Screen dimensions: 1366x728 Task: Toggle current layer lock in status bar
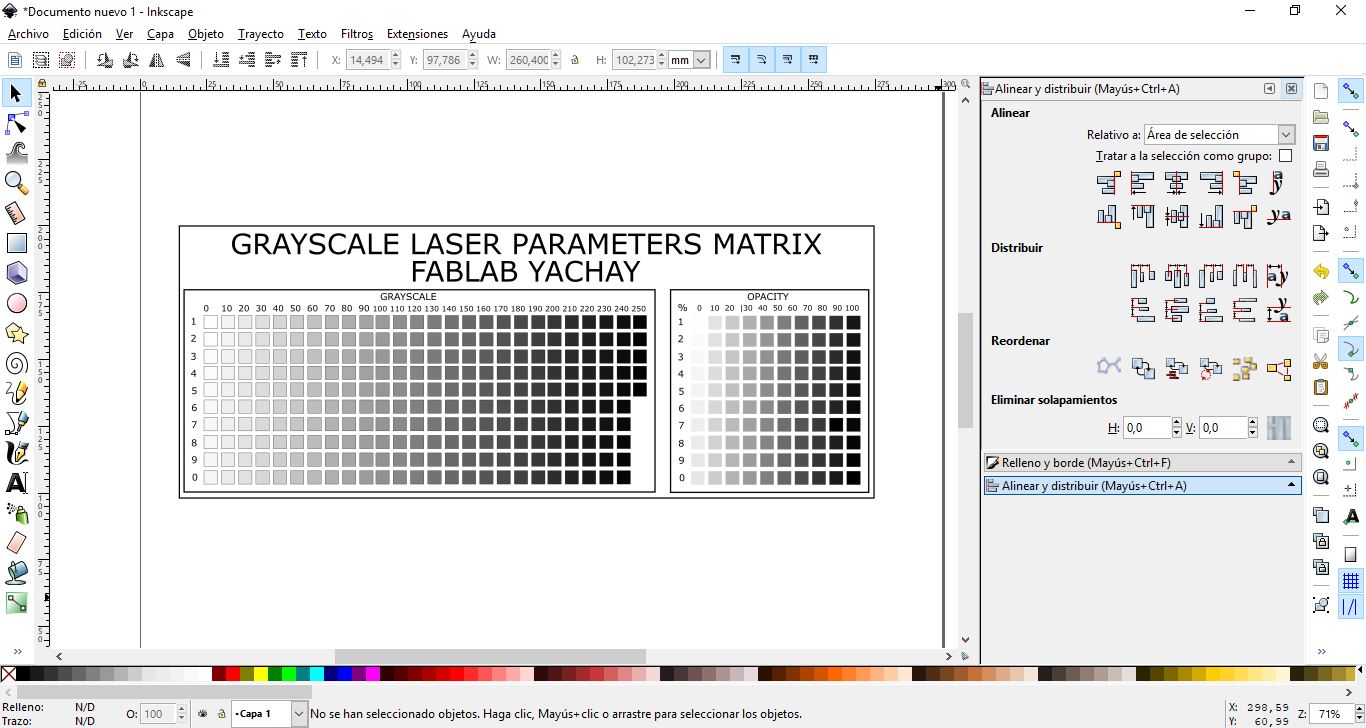(x=222, y=714)
